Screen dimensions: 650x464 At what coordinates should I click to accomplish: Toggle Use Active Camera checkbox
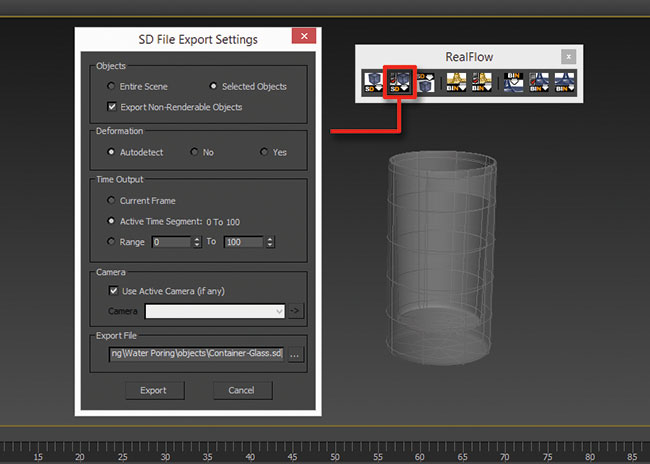(113, 291)
